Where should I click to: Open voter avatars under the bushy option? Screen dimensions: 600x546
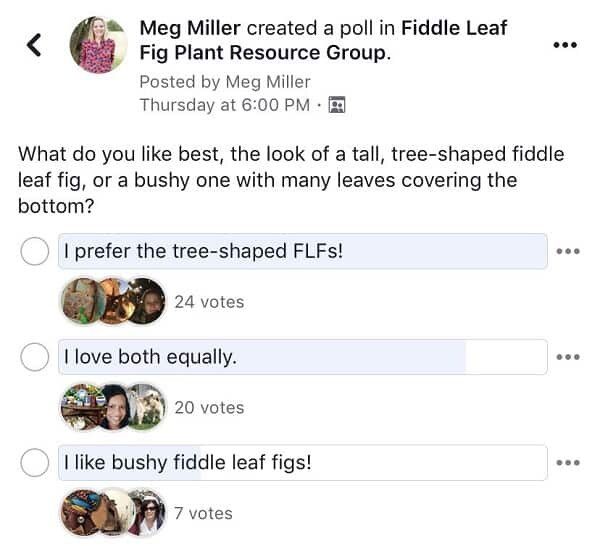tap(114, 513)
